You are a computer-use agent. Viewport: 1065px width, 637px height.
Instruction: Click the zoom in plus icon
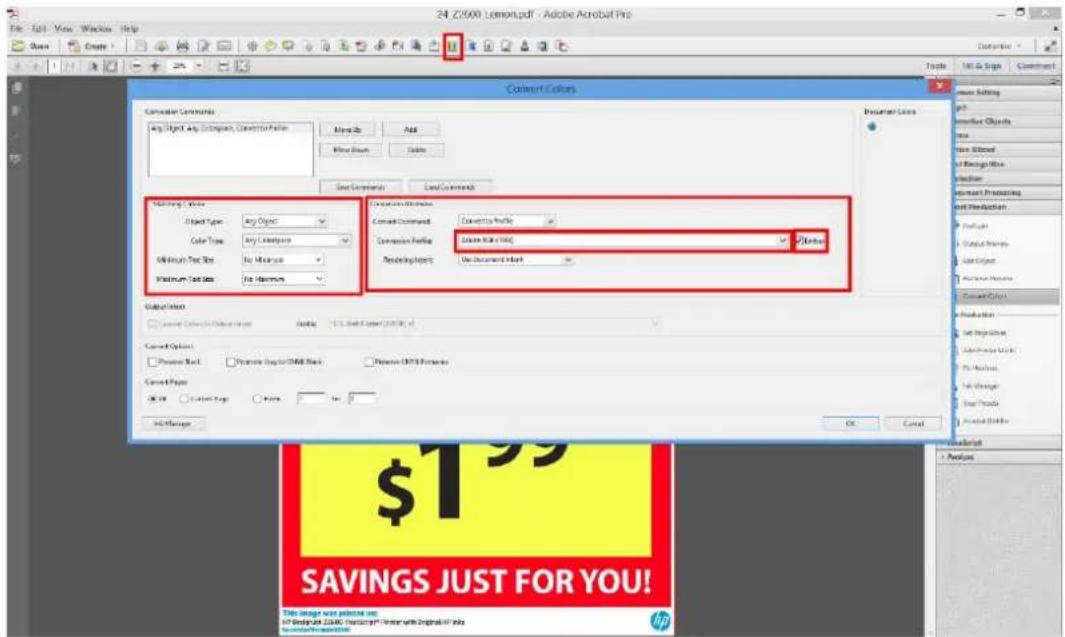pyautogui.click(x=155, y=66)
